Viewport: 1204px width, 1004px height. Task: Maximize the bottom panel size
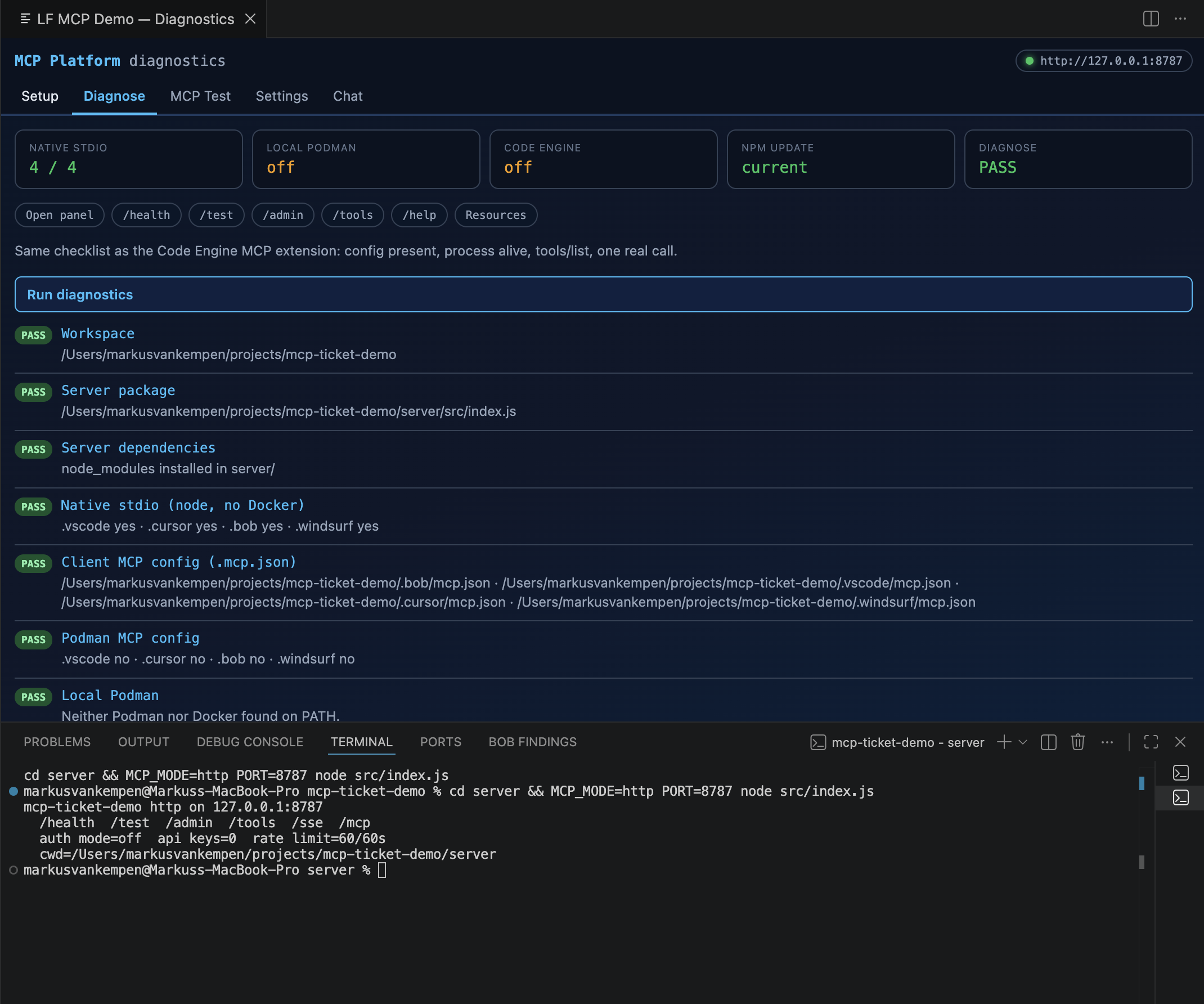pos(1151,742)
